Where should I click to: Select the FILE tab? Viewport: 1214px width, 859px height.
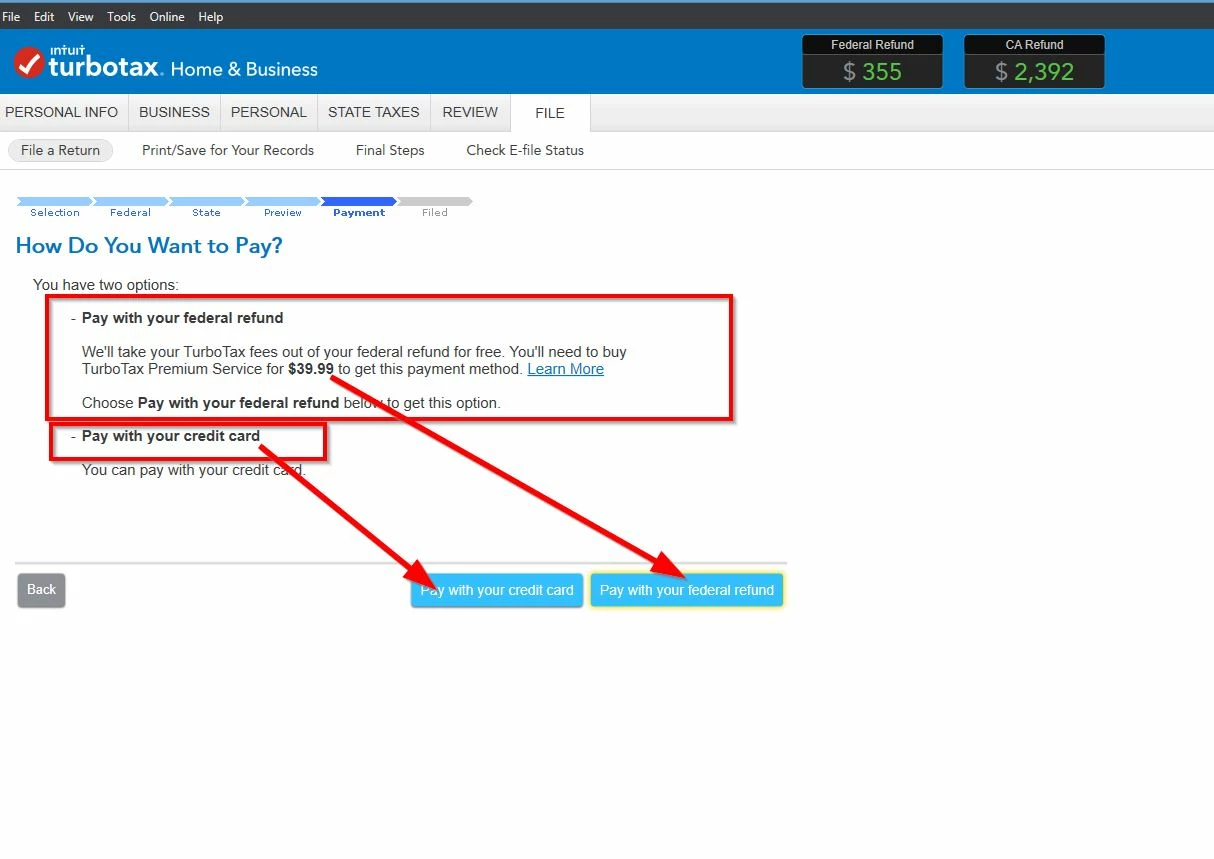coord(550,113)
